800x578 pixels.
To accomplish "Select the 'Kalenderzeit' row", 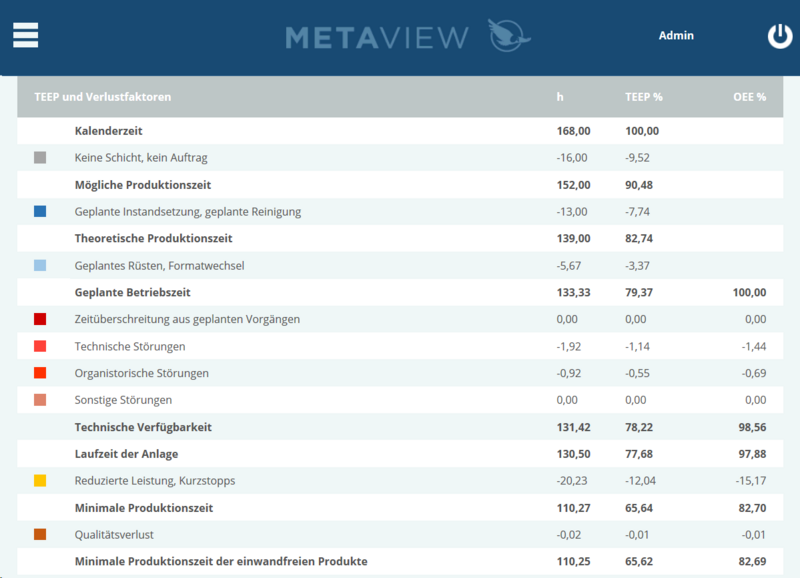I will pyautogui.click(x=108, y=130).
